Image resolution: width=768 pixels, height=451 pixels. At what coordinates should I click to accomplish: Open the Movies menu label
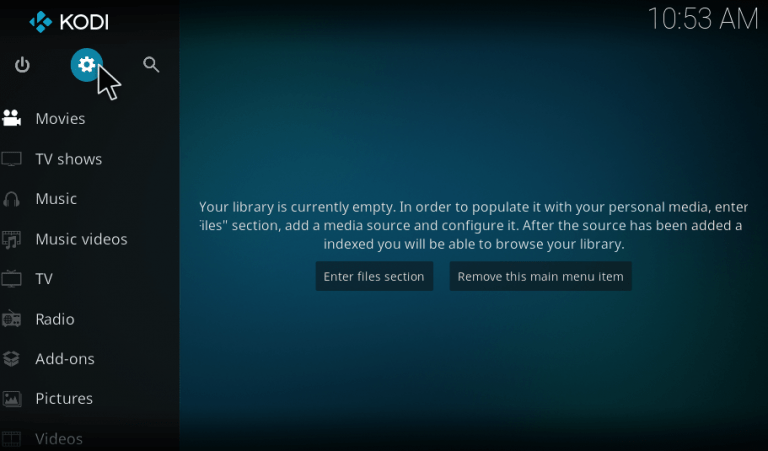[x=60, y=119]
